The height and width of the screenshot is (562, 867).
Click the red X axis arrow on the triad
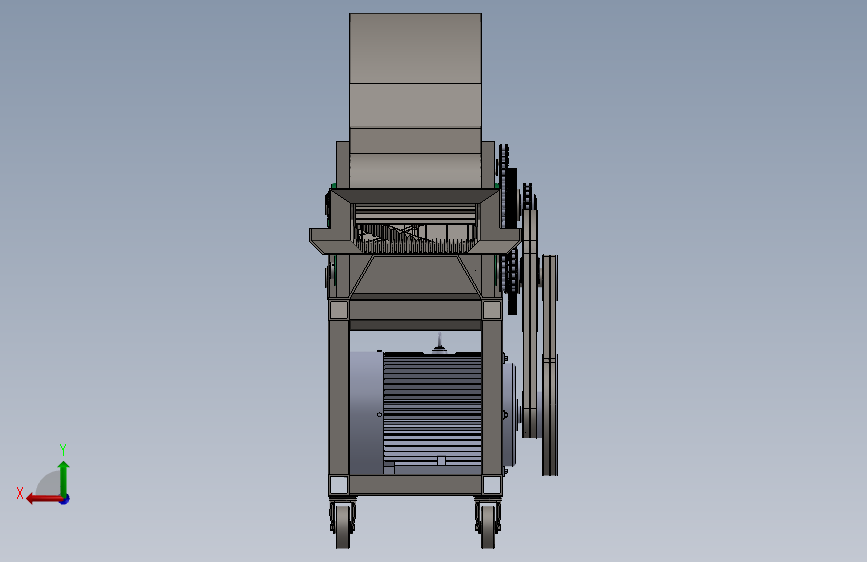tap(44, 499)
